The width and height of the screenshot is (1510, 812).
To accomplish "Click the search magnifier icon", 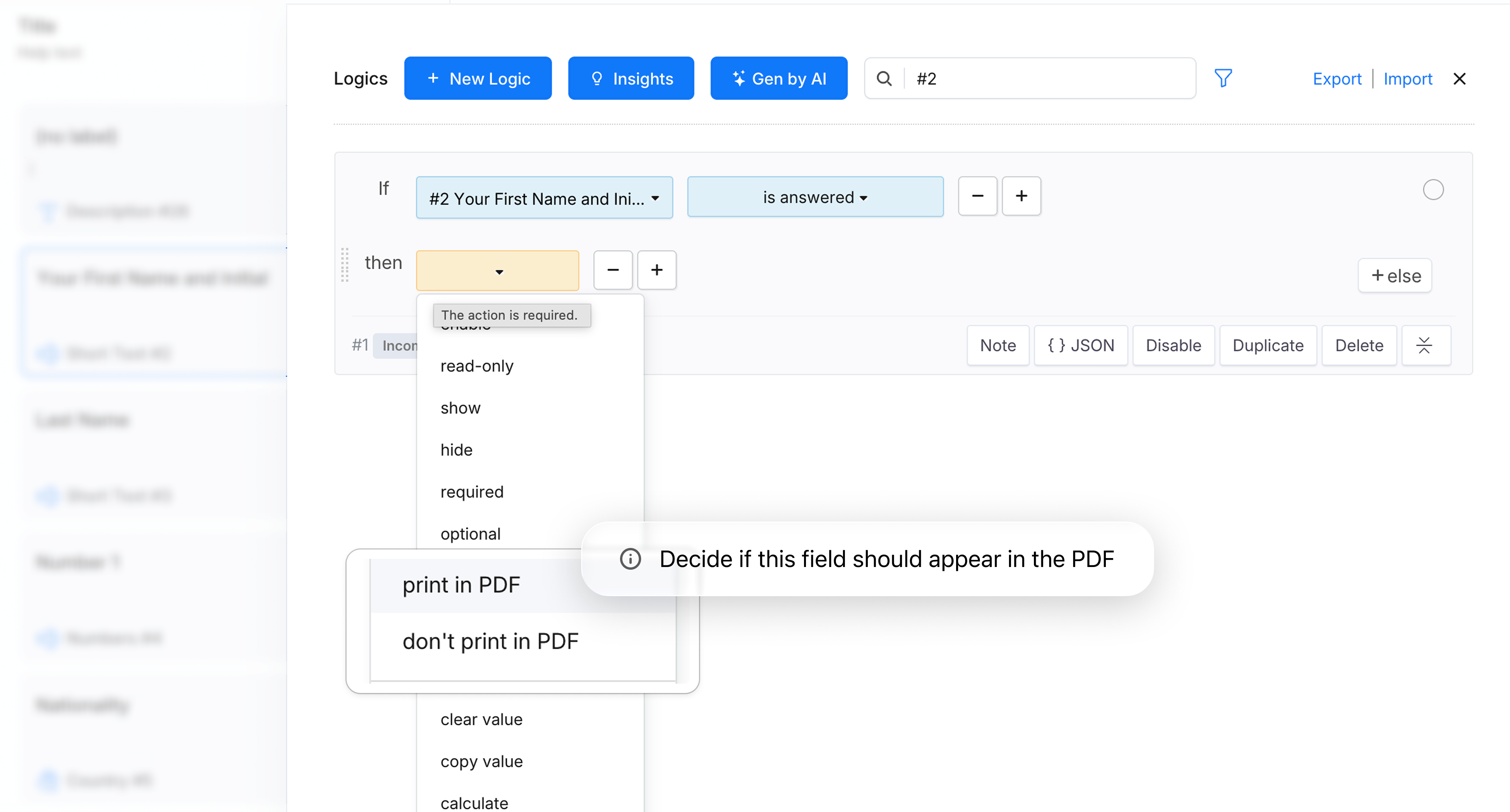I will [x=884, y=78].
